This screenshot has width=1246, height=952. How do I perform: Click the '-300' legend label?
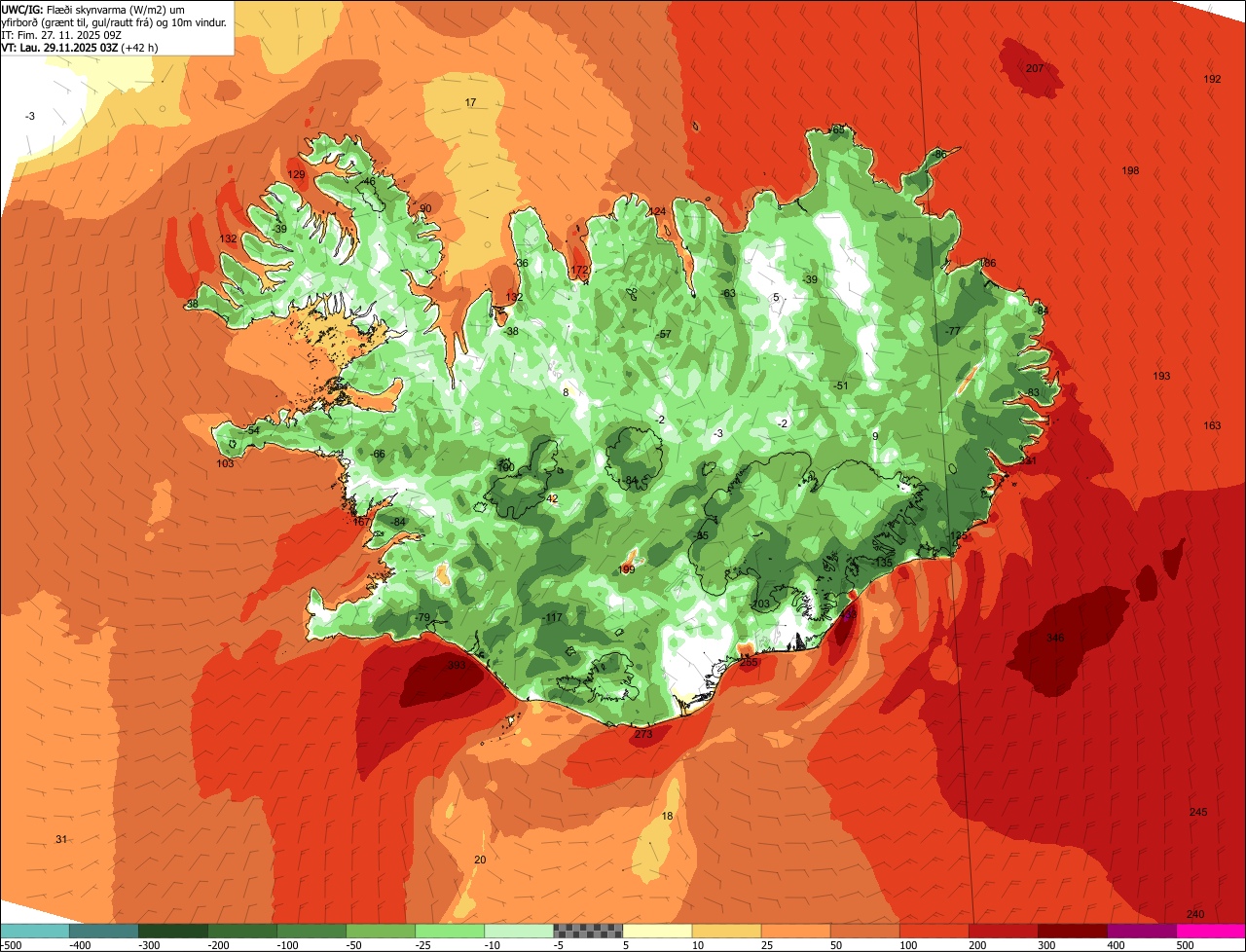click(151, 945)
